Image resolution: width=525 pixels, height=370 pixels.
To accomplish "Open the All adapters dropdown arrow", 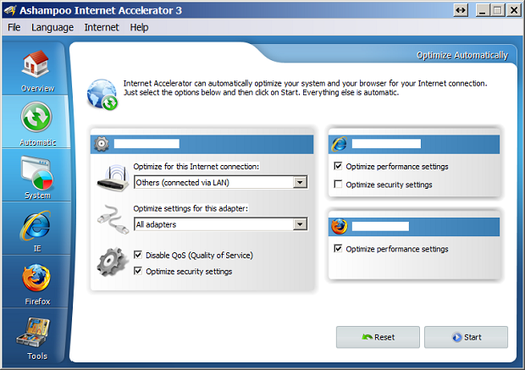I will (300, 224).
